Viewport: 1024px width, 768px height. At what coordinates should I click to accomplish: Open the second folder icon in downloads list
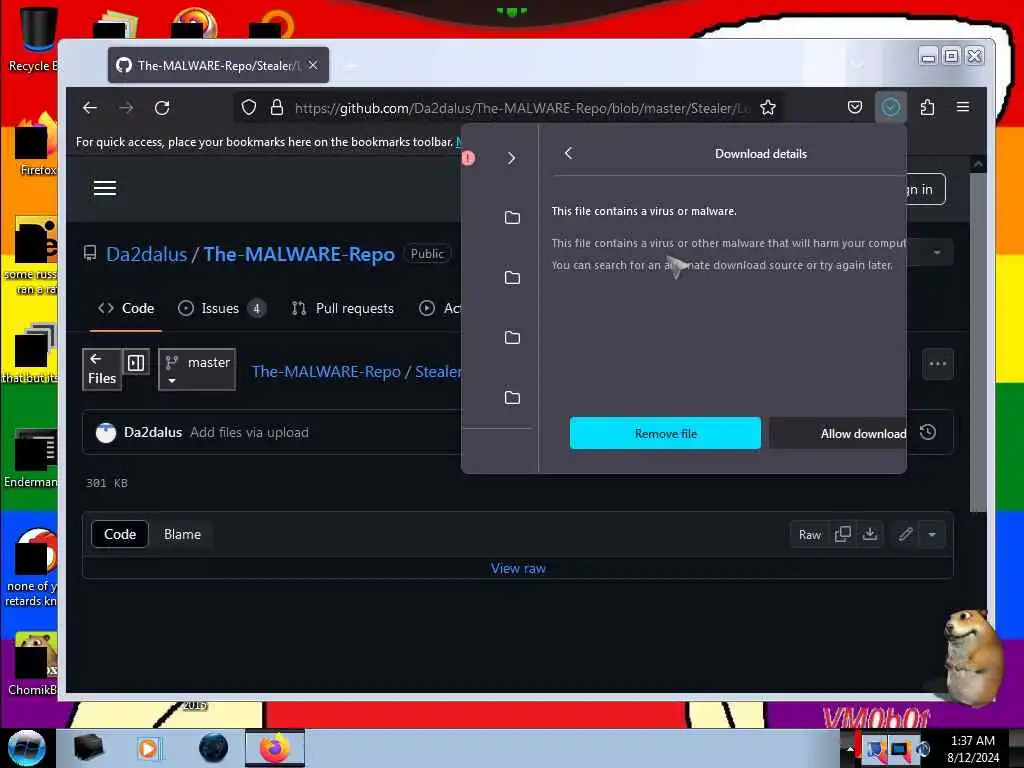[x=513, y=278]
